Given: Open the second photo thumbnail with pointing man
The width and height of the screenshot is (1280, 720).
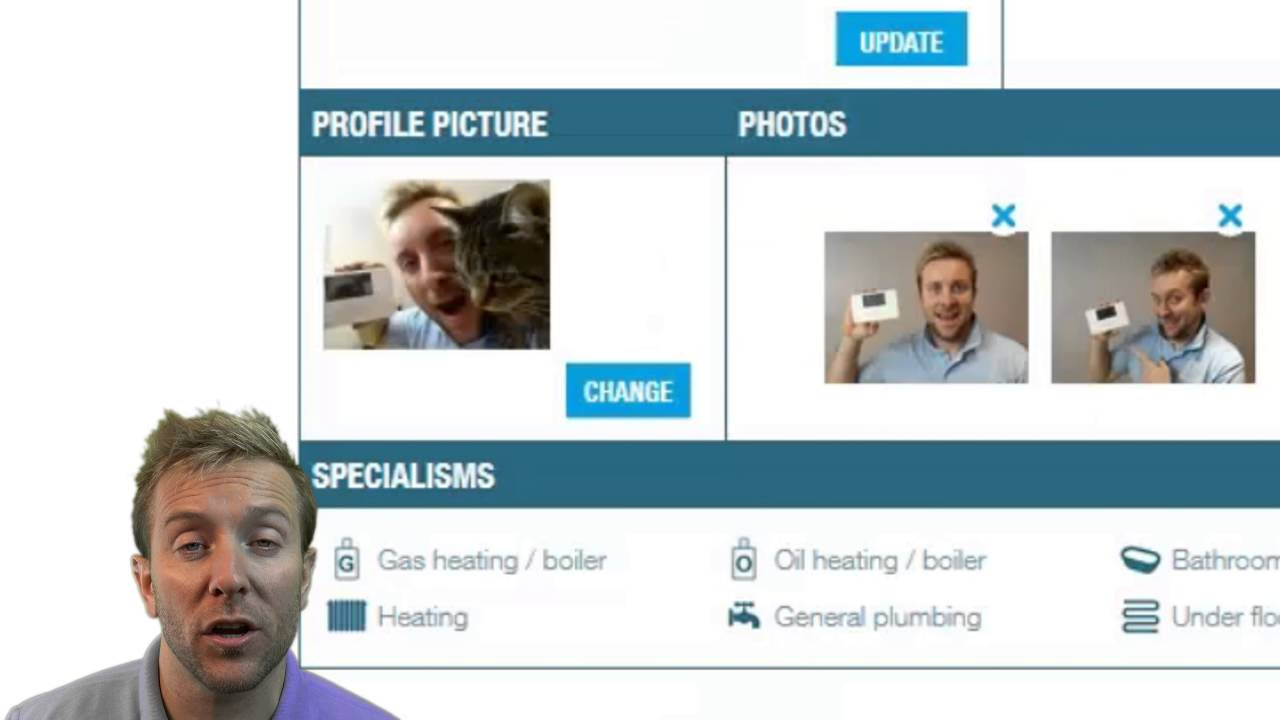Looking at the screenshot, I should 1153,308.
